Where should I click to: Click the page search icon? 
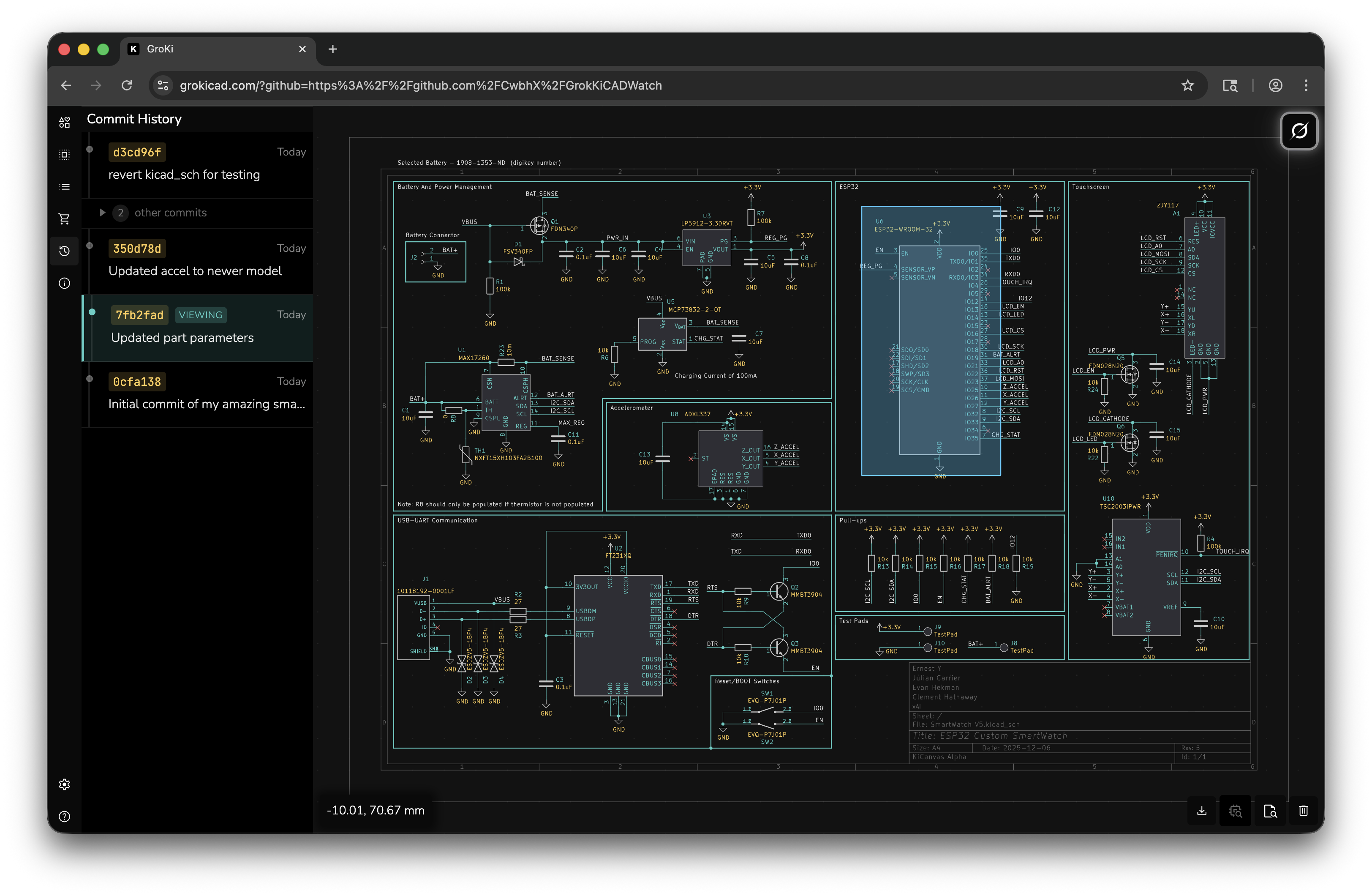1270,811
